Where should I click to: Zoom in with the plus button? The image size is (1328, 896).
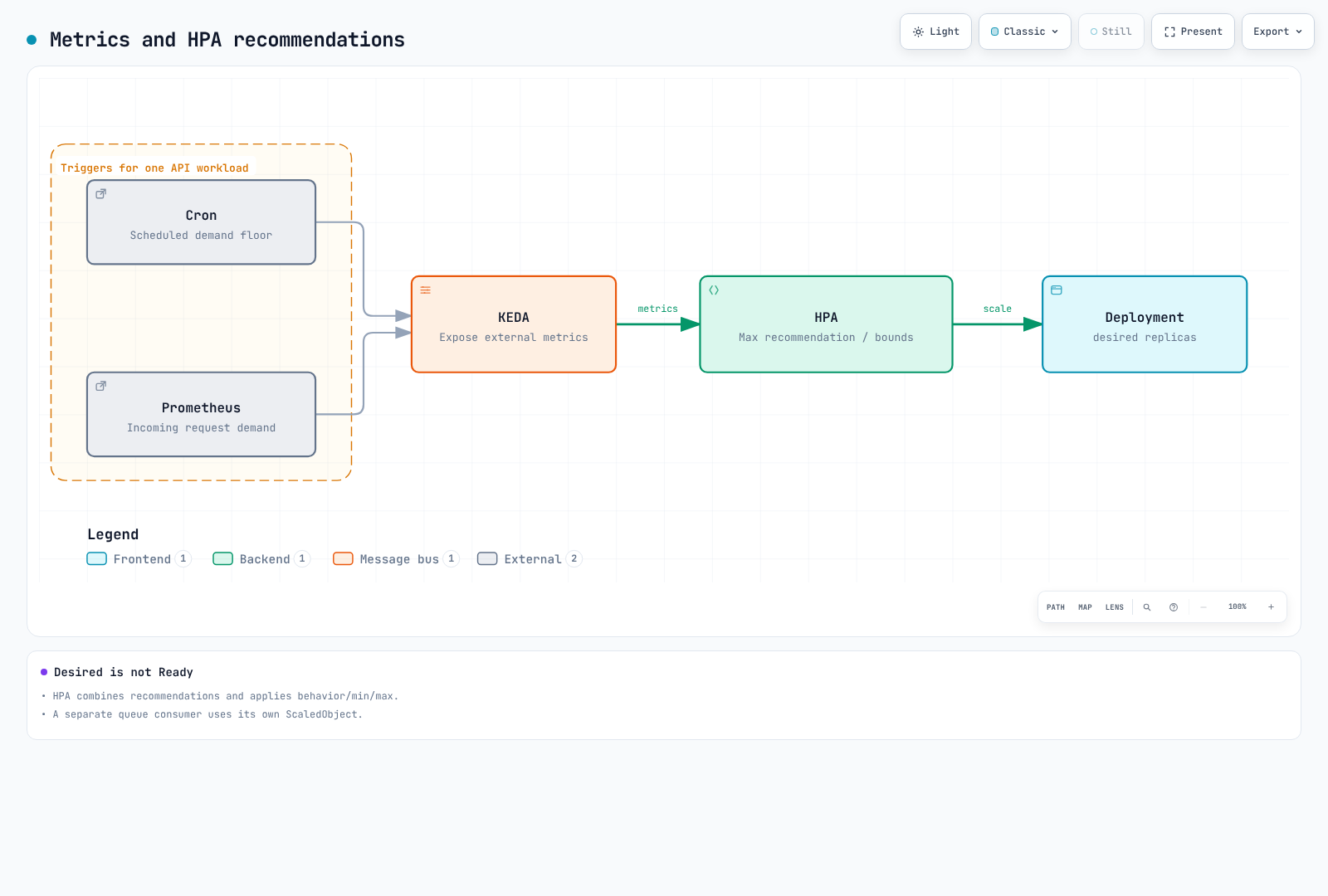coord(1271,607)
